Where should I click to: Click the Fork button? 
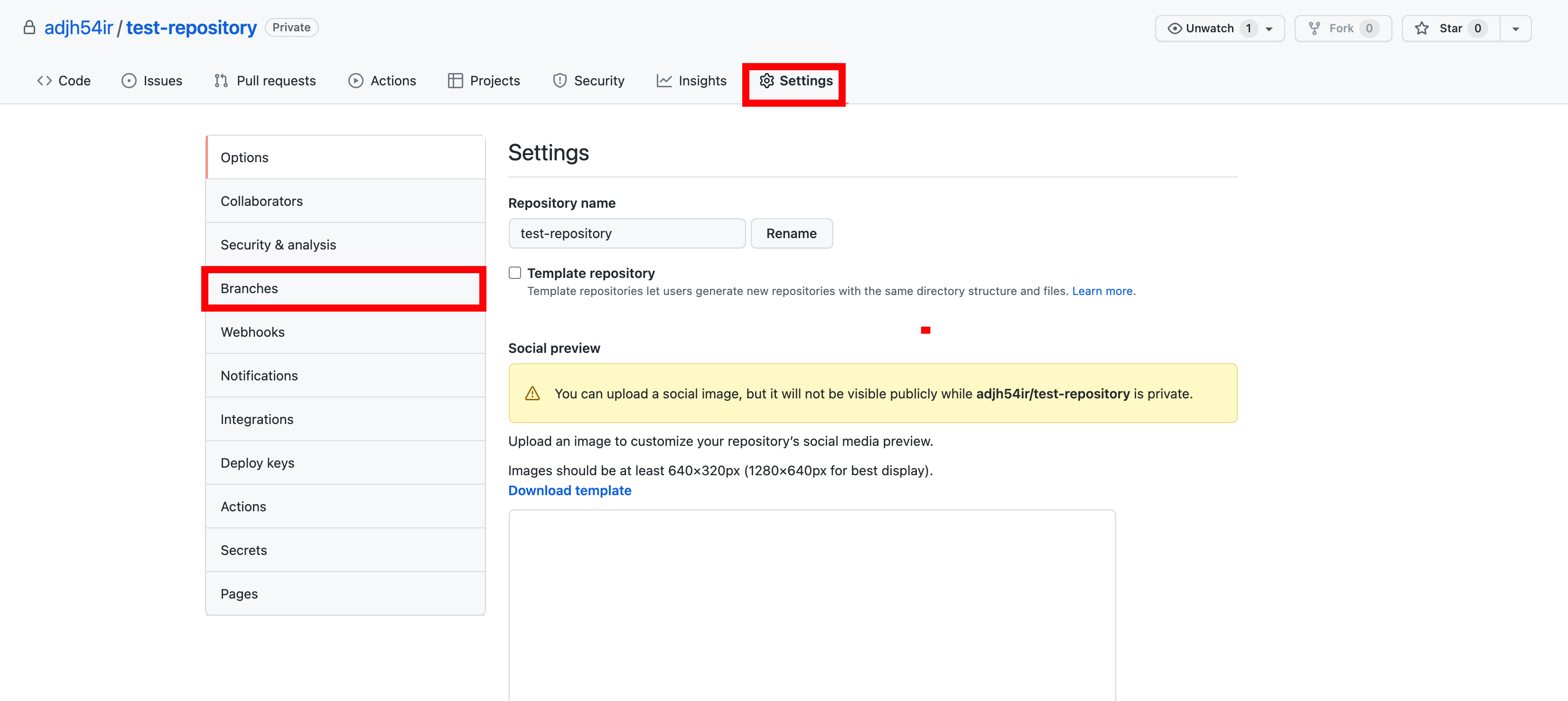coord(1343,28)
